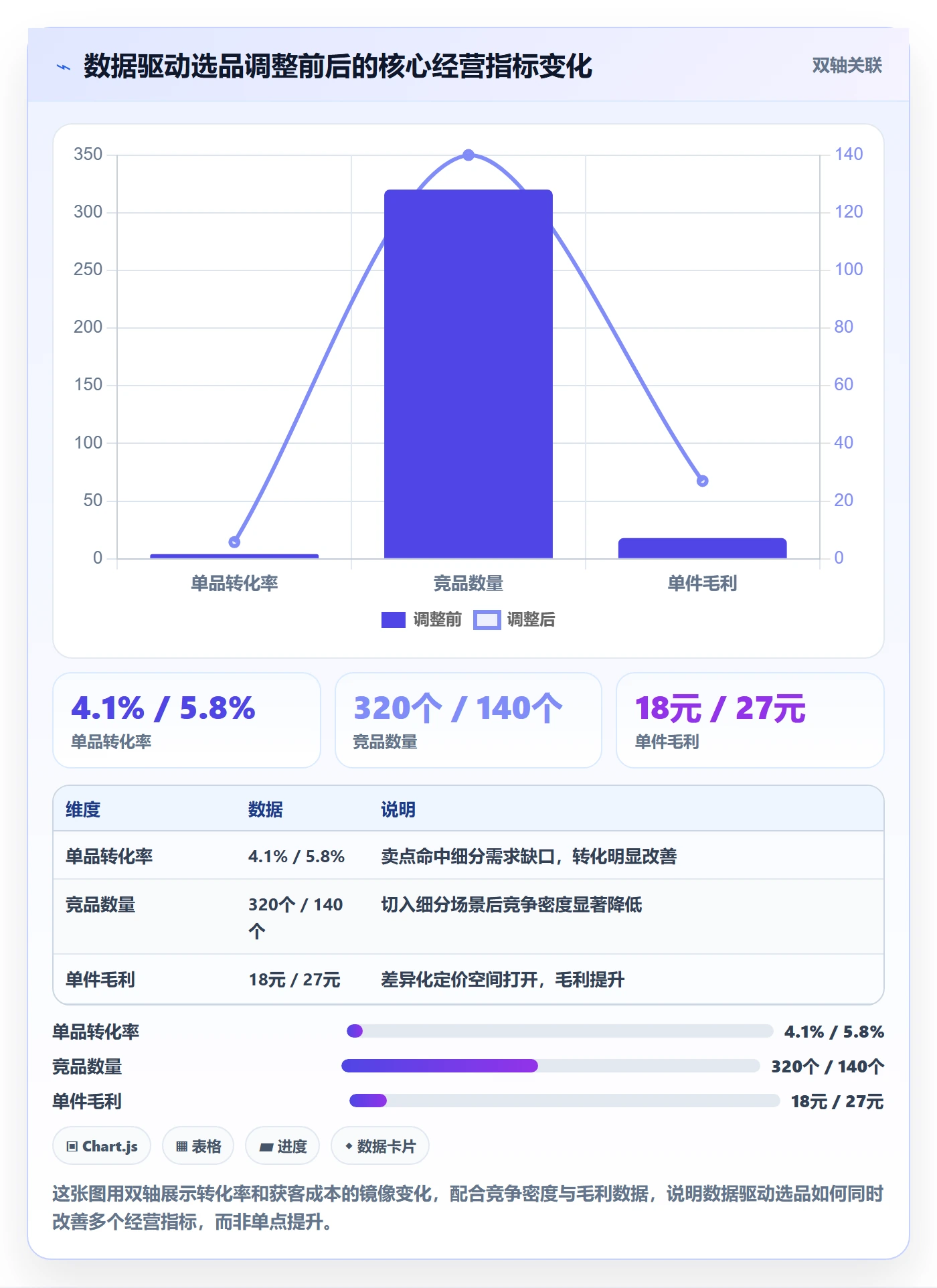937x1288 pixels.
Task: Click the thin 单品转化率 bar in the chart
Action: click(234, 556)
